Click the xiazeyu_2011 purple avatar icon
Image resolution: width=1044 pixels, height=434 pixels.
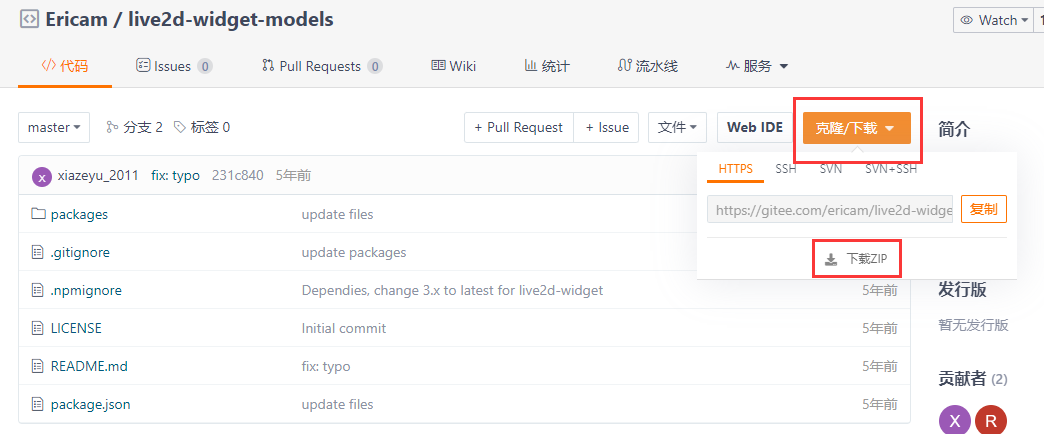[x=42, y=177]
